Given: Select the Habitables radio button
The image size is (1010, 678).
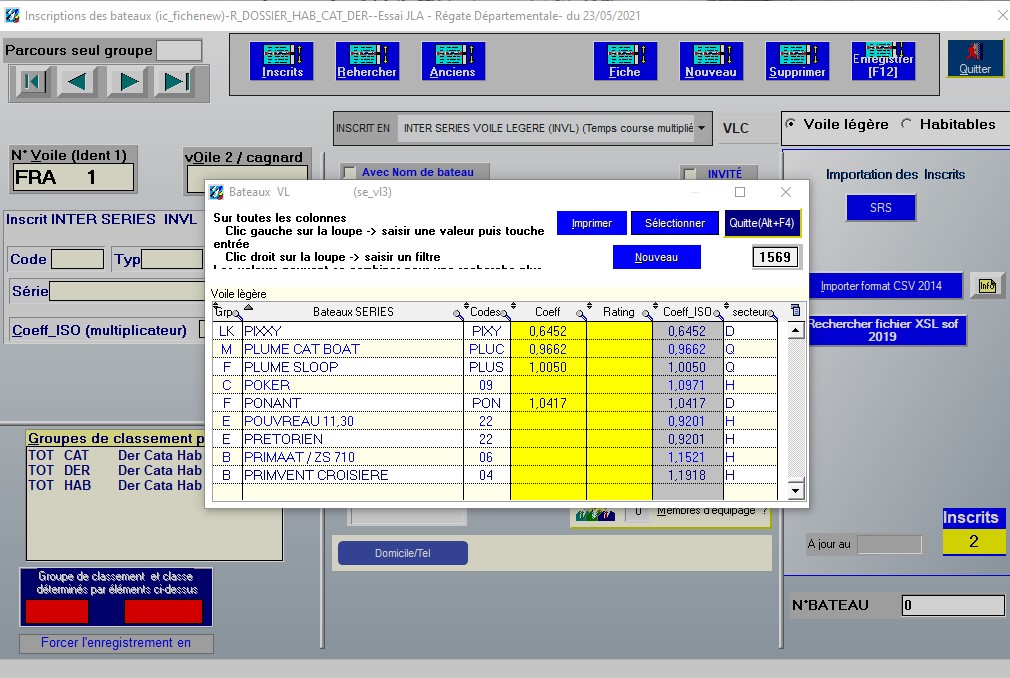Looking at the screenshot, I should [906, 124].
